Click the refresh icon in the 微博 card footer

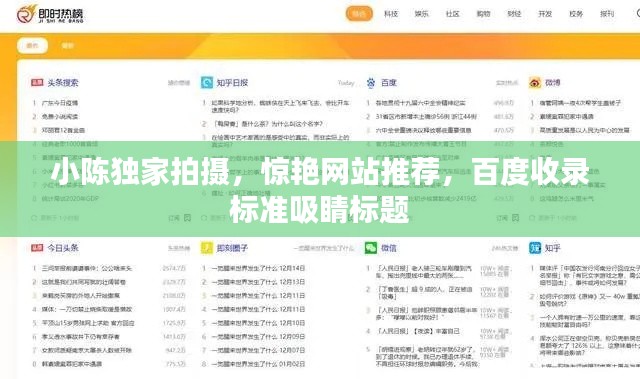pos(532,218)
